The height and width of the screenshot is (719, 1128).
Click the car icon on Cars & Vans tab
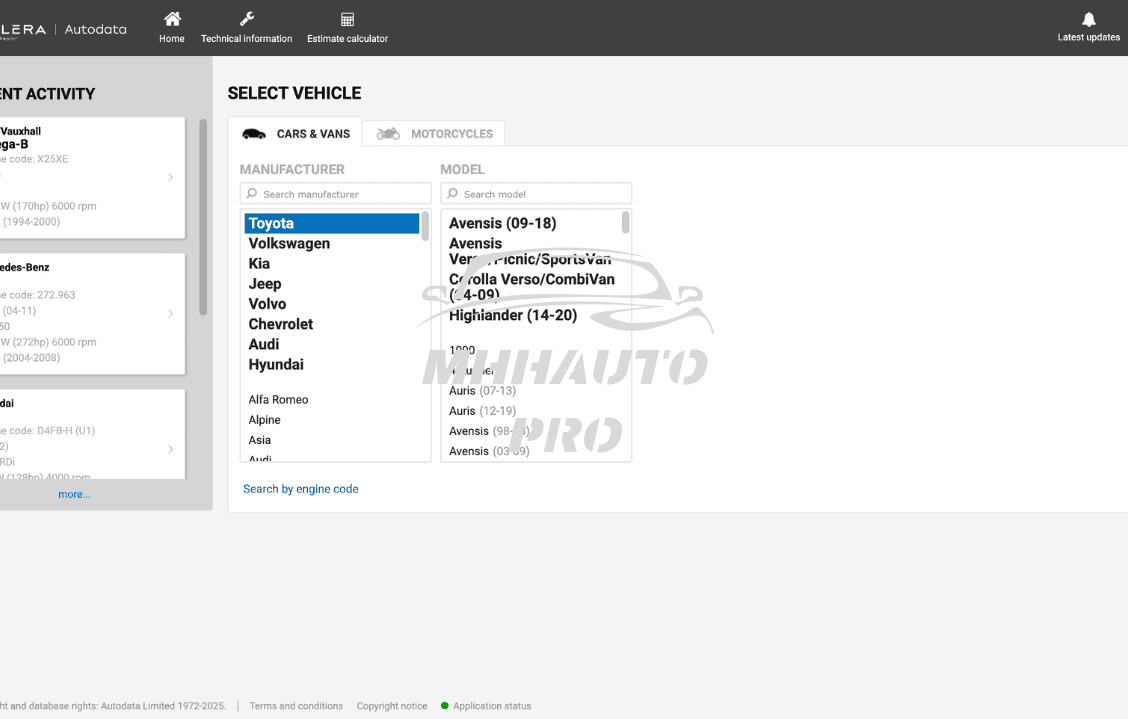254,134
